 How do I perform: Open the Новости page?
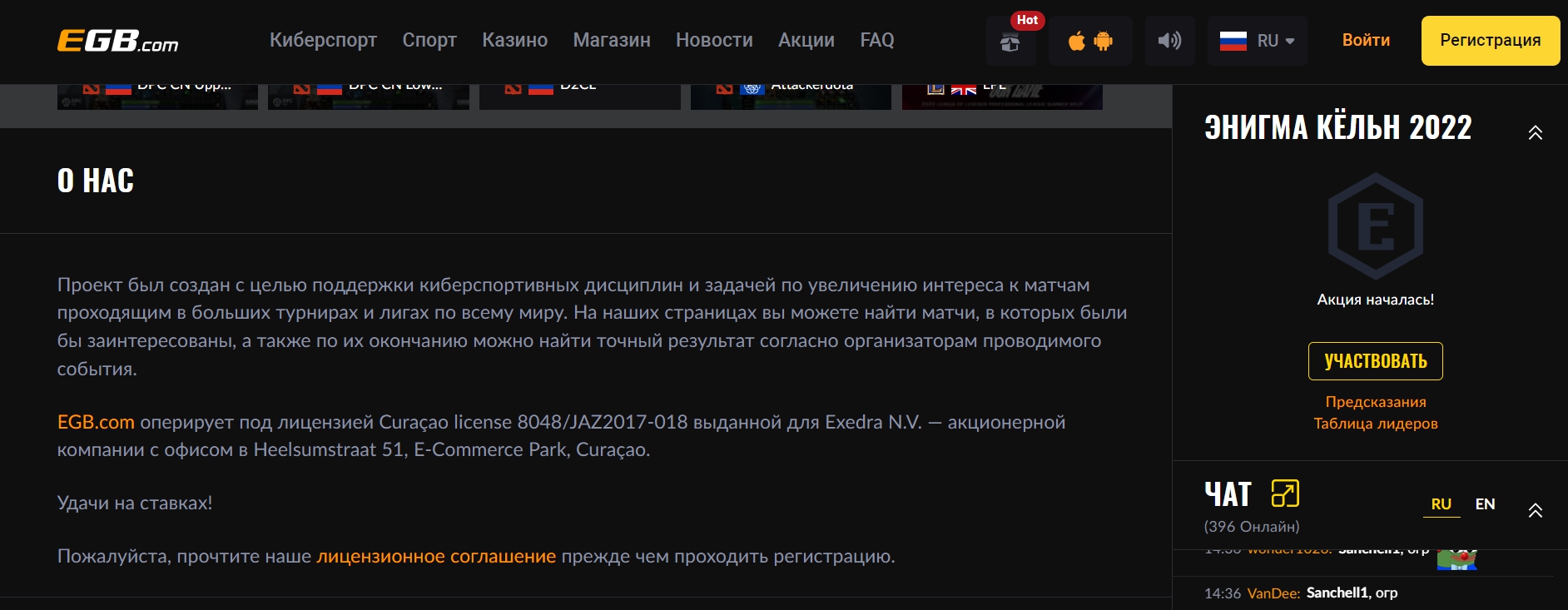pos(714,40)
